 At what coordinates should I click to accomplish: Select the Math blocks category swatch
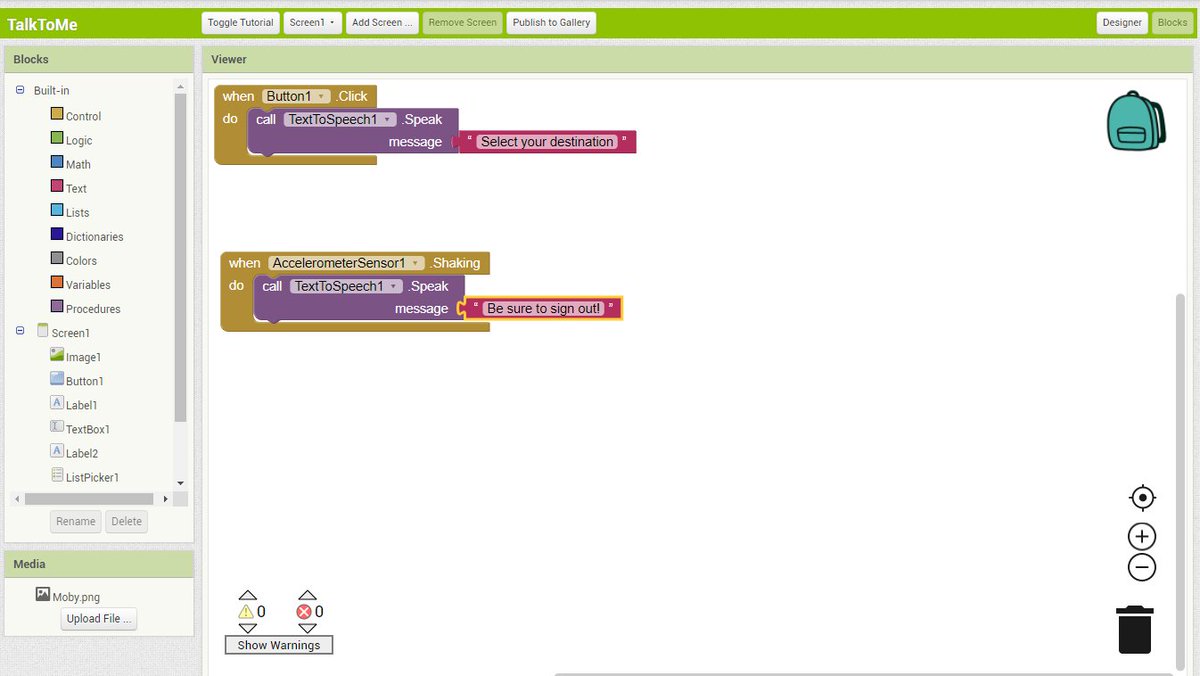click(x=57, y=163)
